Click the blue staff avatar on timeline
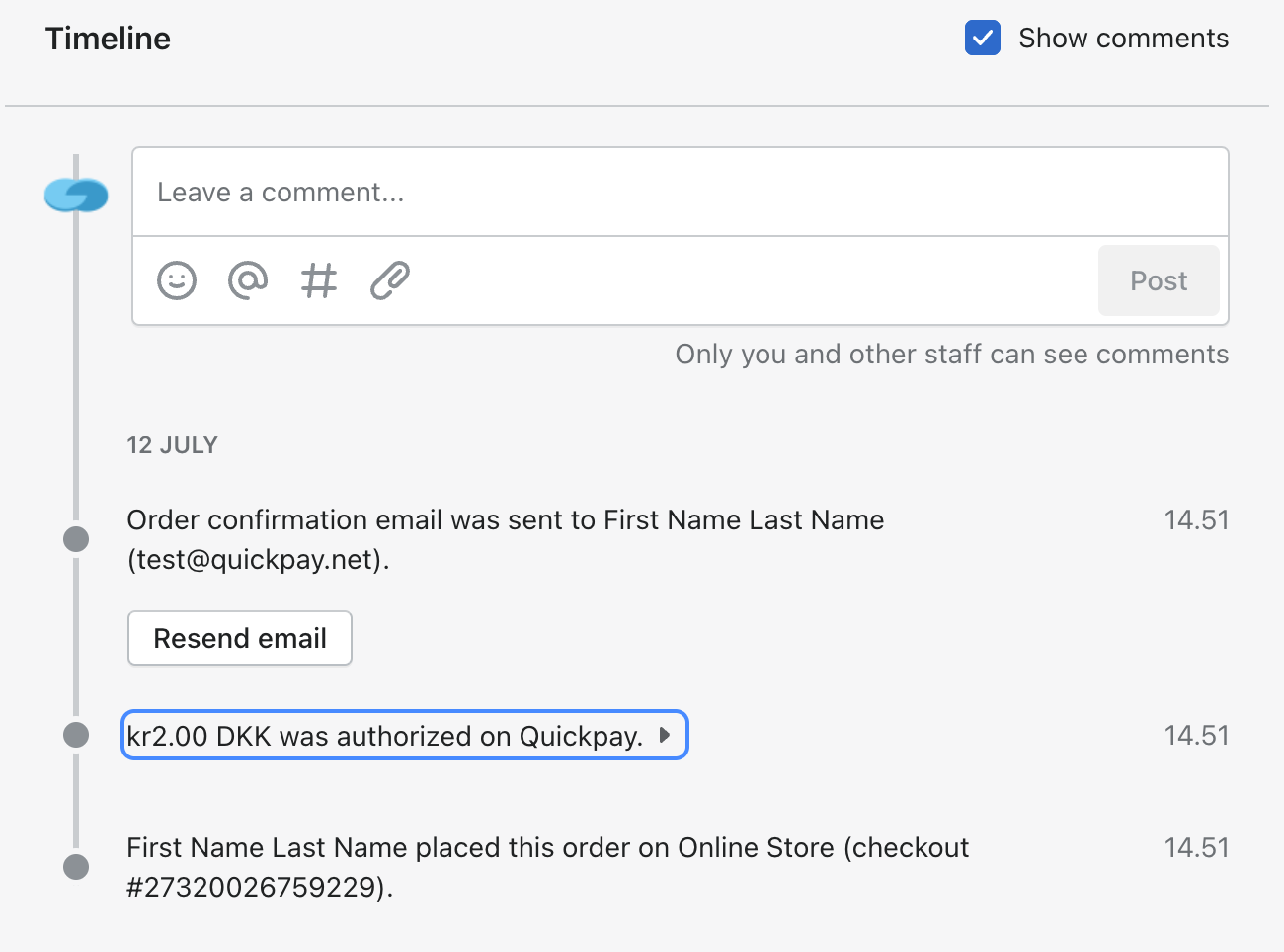The height and width of the screenshot is (952, 1284). [76, 195]
